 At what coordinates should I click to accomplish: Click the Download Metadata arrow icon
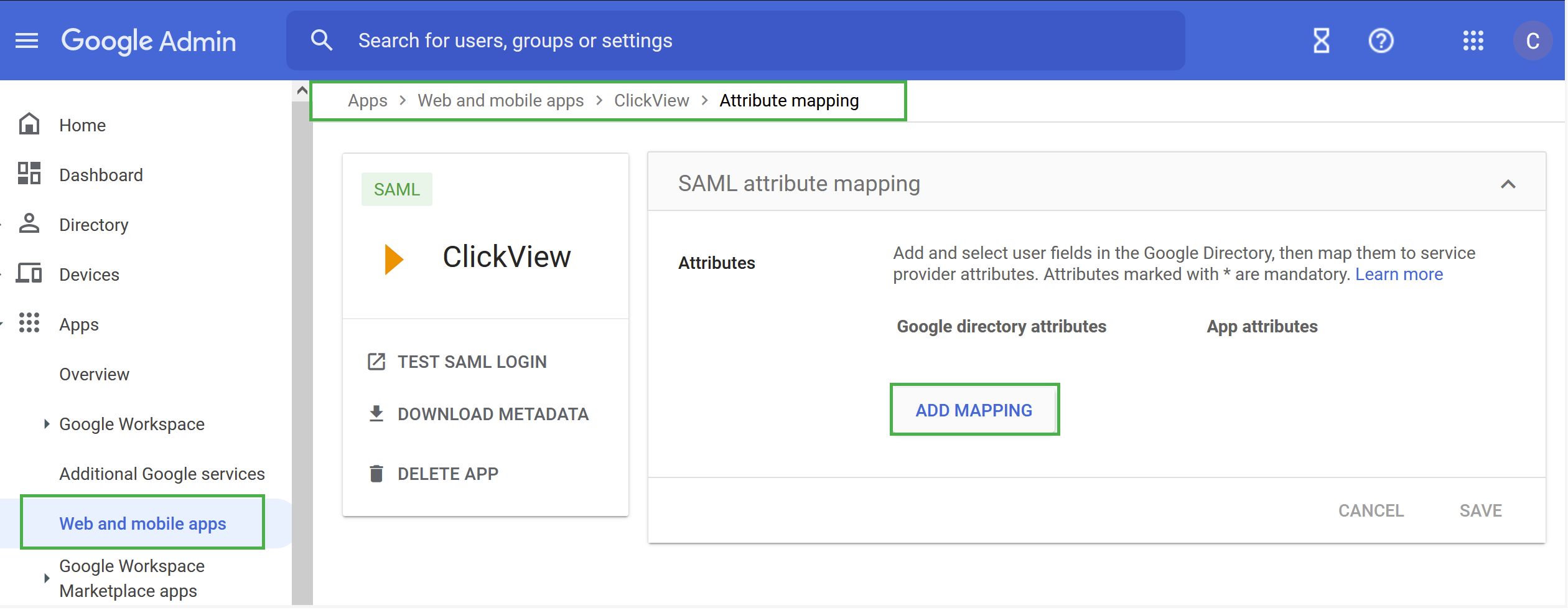pyautogui.click(x=376, y=414)
